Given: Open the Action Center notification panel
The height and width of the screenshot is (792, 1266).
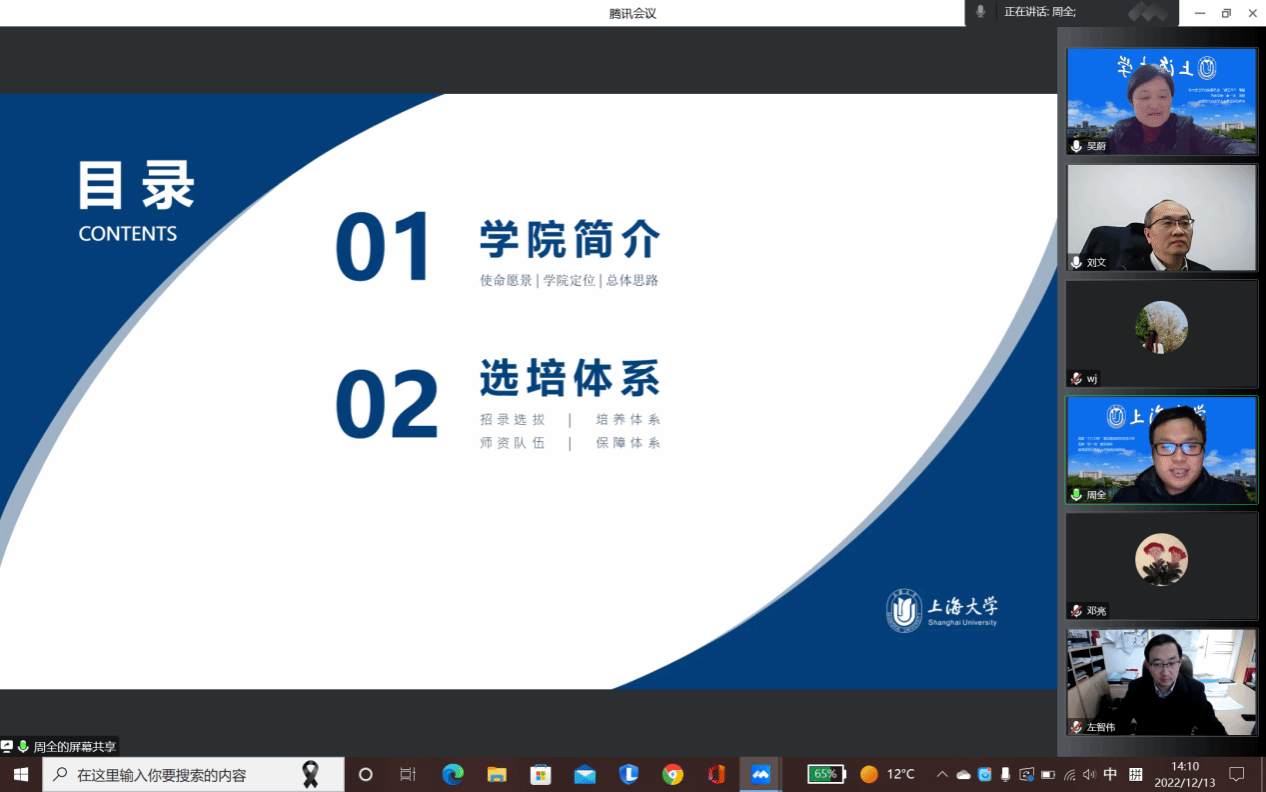Looking at the screenshot, I should 1237,773.
